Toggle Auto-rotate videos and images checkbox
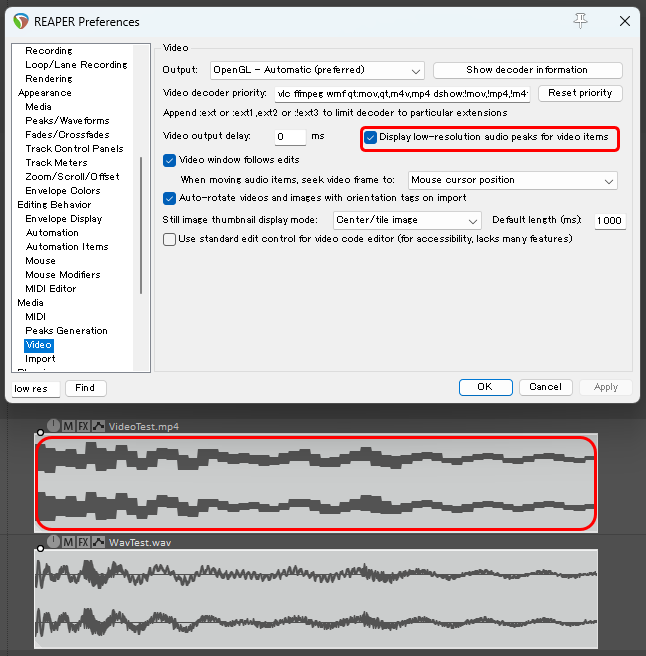Screen dimensions: 646x656 (x=169, y=198)
